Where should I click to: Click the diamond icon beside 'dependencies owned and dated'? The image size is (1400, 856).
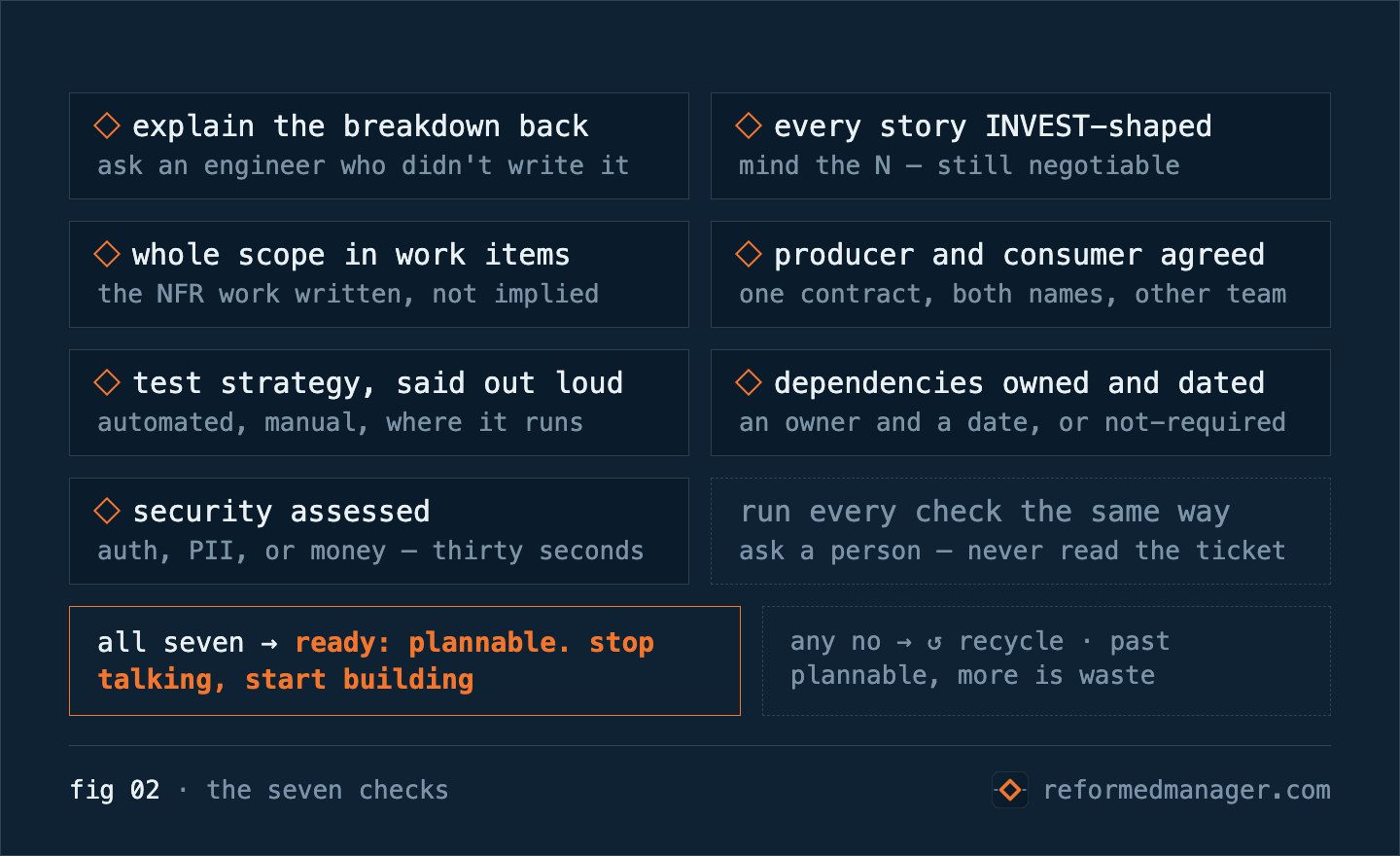[x=749, y=382]
